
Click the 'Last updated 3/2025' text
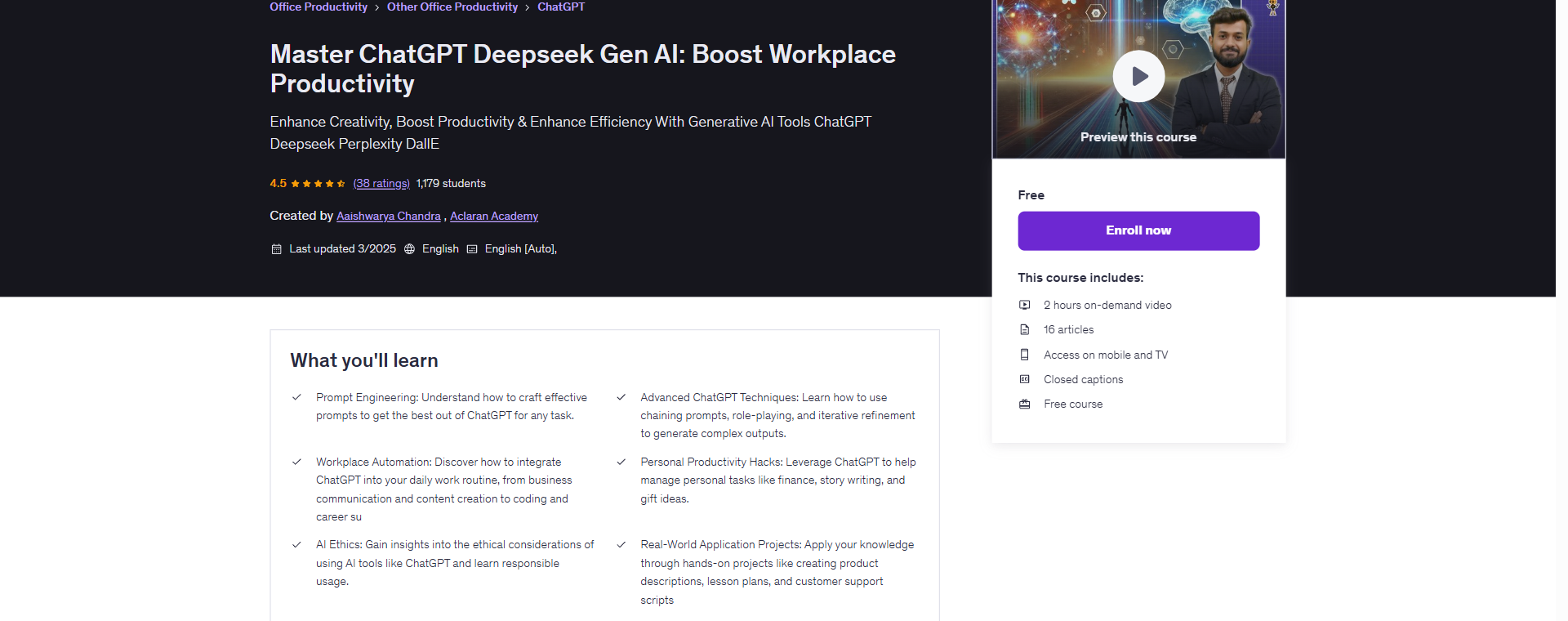coord(342,248)
